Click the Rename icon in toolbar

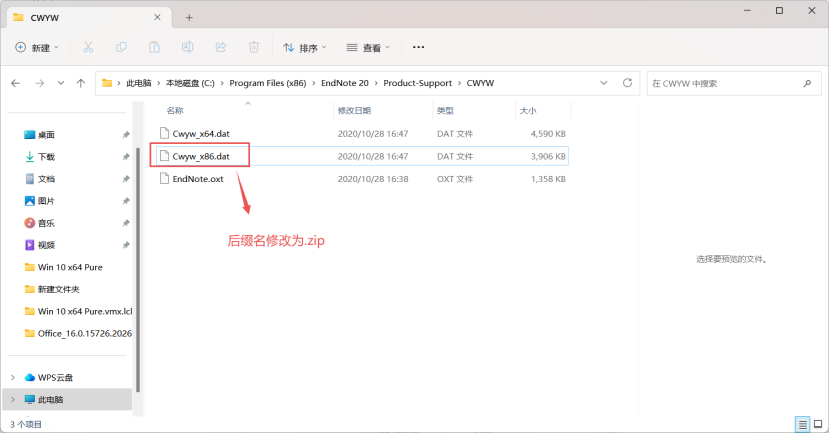[187, 48]
